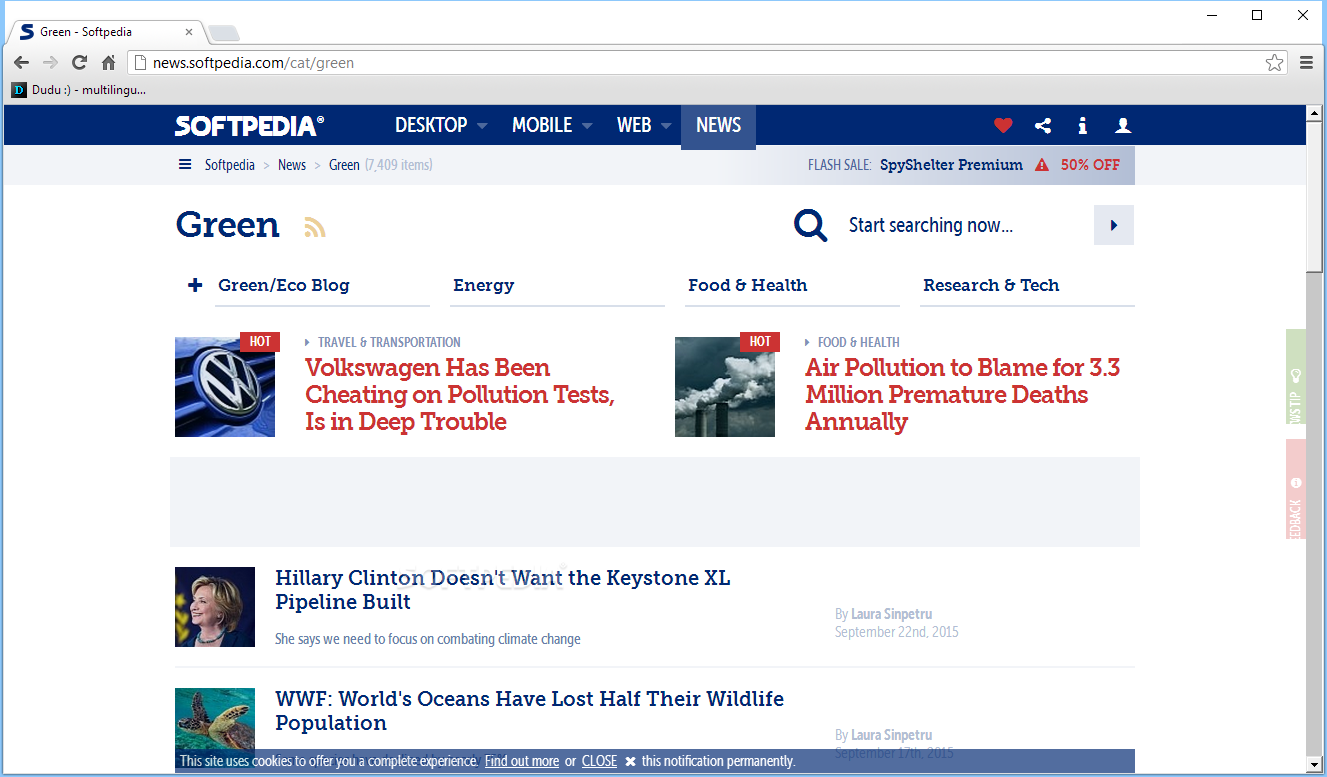The image size is (1327, 777).
Task: Open Air Pollution premature deaths article
Action: click(962, 394)
